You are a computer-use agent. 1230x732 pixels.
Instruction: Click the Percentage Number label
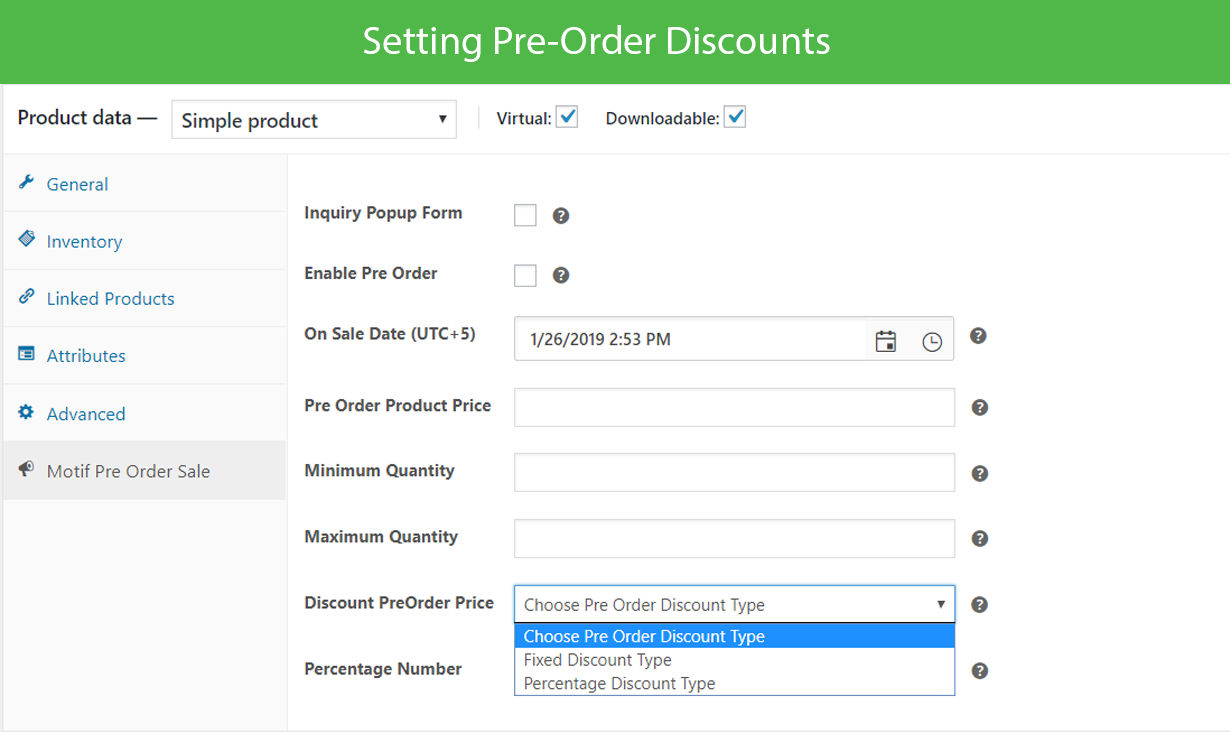coord(383,669)
